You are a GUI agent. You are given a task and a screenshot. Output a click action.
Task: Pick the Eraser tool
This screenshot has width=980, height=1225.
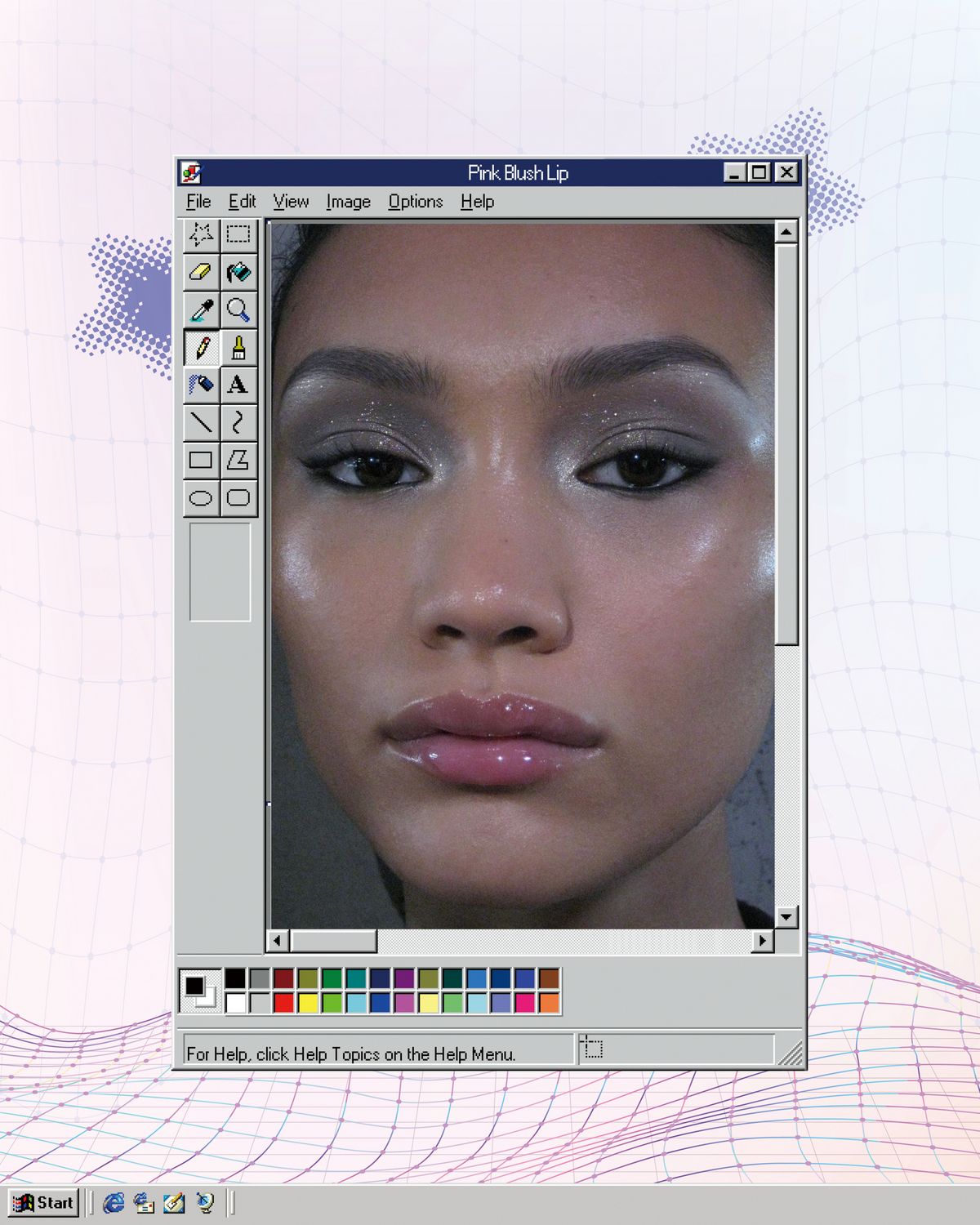(x=201, y=272)
